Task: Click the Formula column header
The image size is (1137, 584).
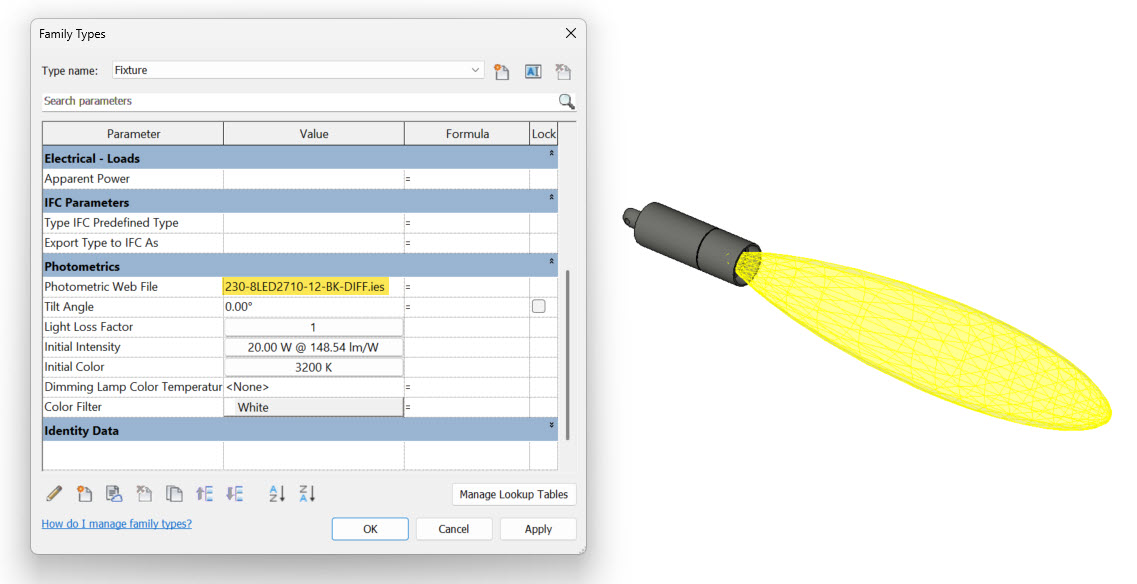Action: coord(467,133)
